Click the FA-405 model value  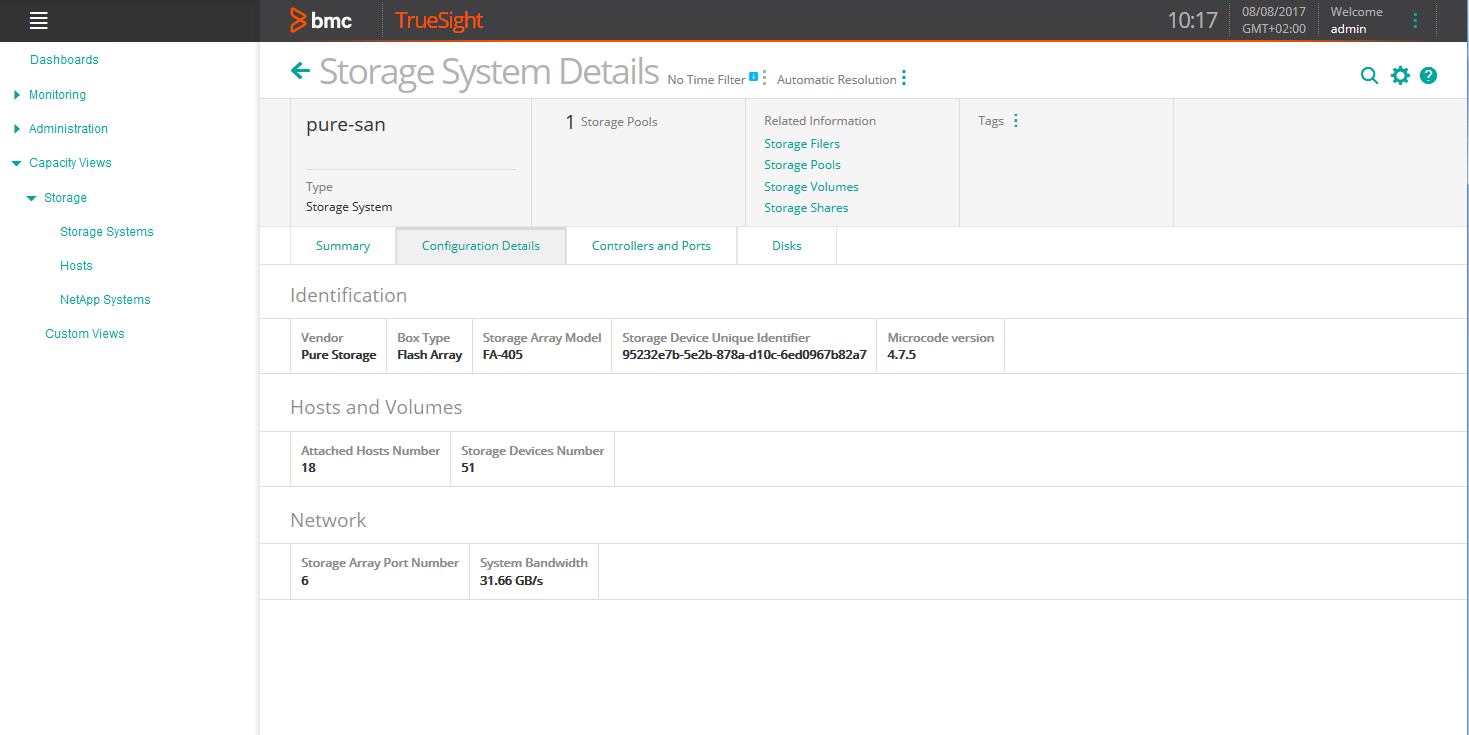503,355
